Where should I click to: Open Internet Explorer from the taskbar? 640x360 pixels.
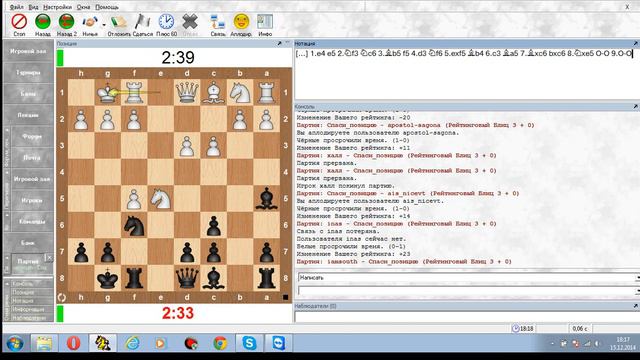click(132, 343)
